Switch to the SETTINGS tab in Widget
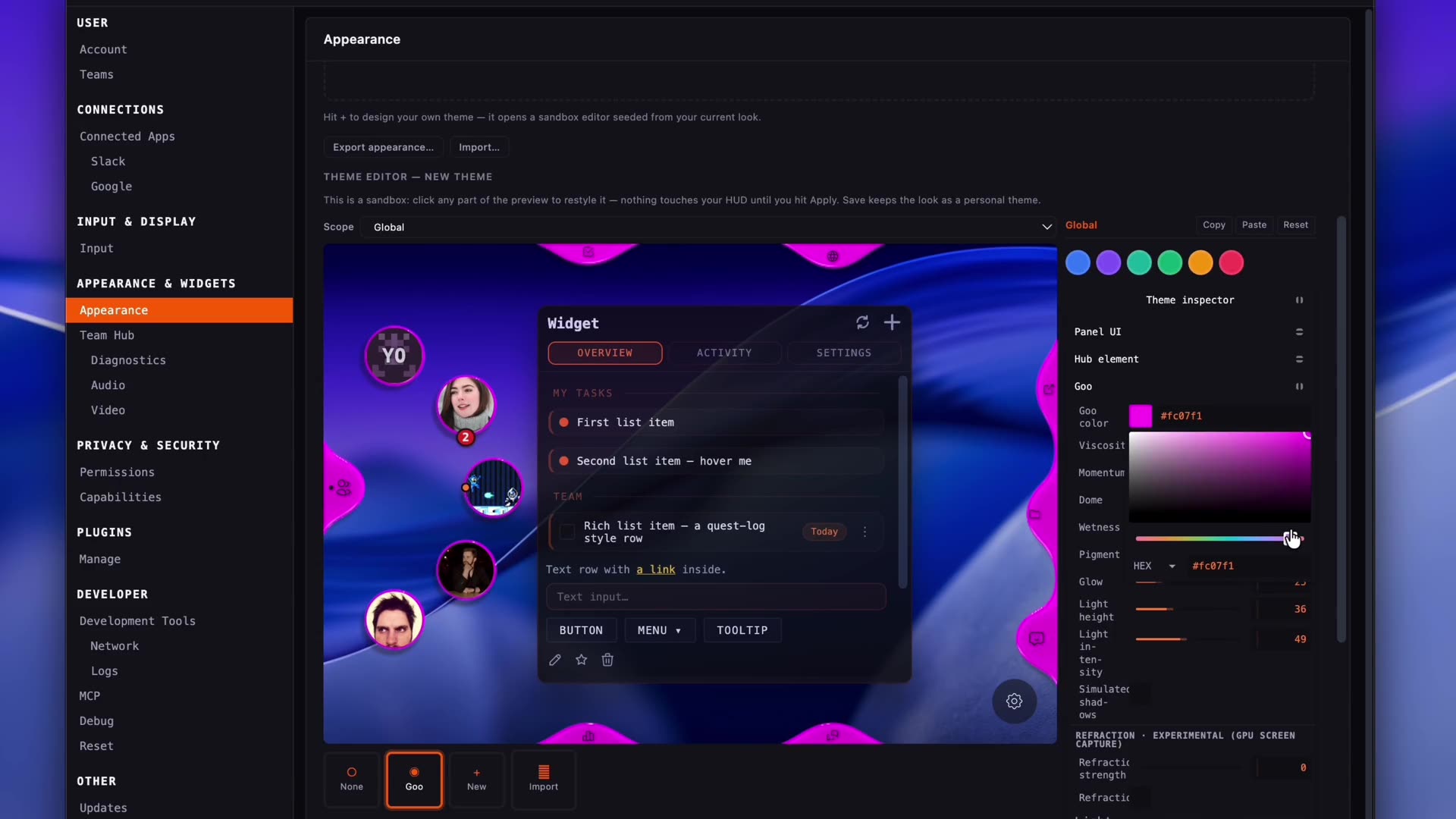The image size is (1456, 819). tap(844, 353)
